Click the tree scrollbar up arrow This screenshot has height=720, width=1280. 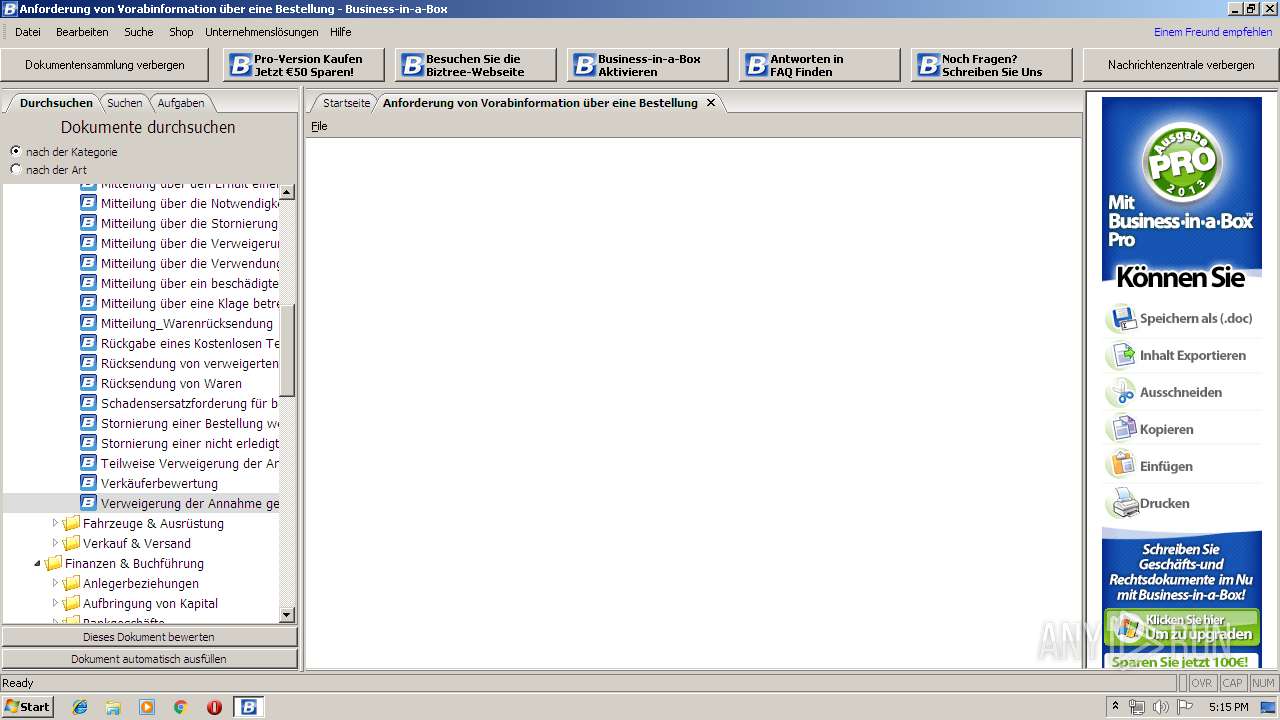click(x=287, y=192)
